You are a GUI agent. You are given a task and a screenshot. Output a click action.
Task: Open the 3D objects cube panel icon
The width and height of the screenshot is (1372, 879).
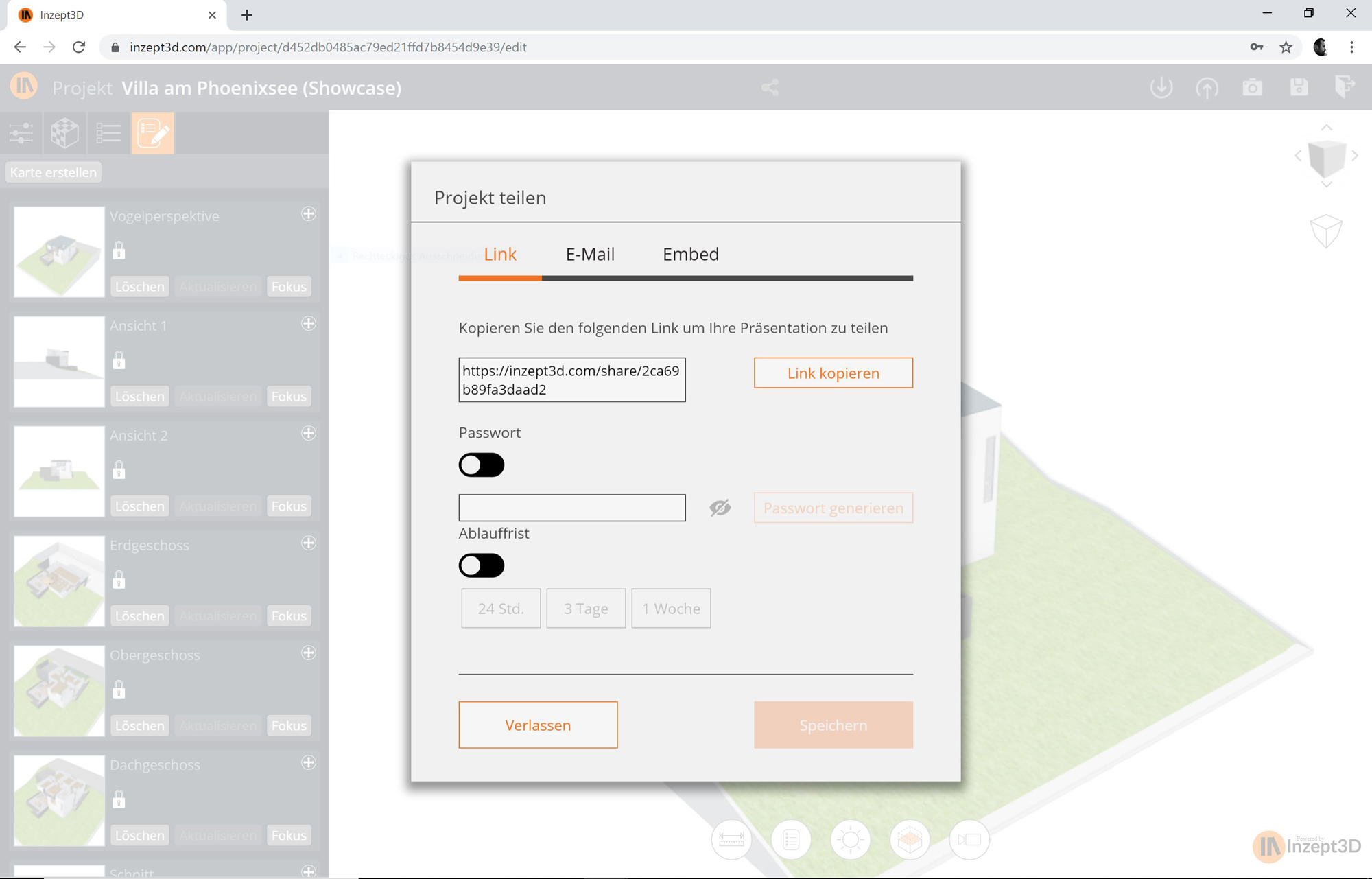(x=65, y=132)
